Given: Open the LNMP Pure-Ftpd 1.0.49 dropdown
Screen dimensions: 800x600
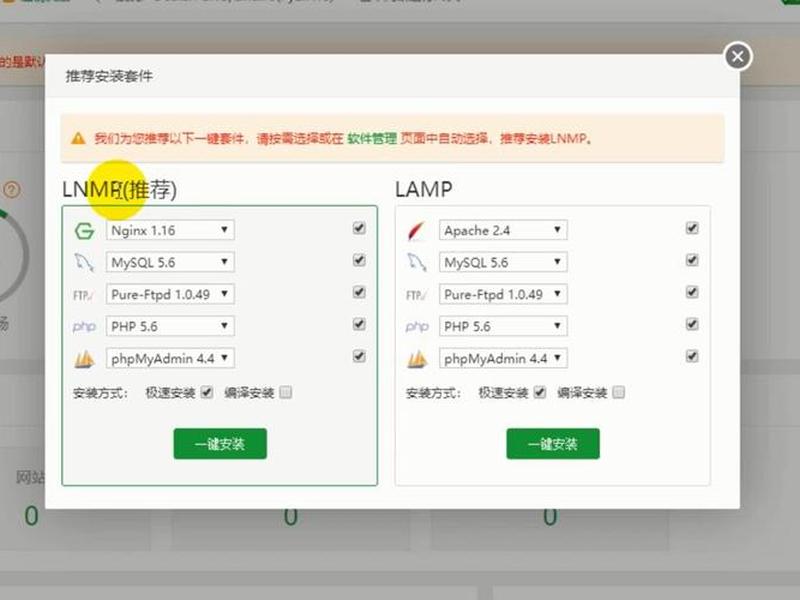Looking at the screenshot, I should coord(170,294).
